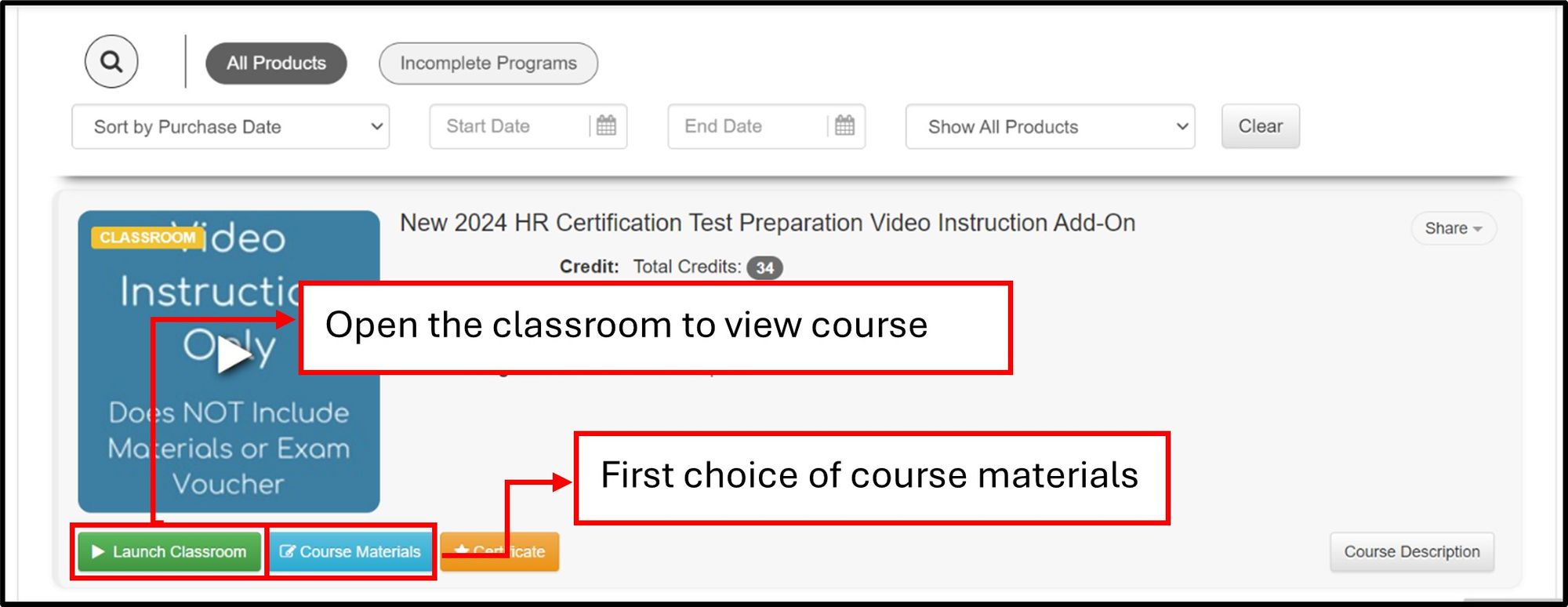1568x607 pixels.
Task: Click the magnifying glass search icon
Action: pyautogui.click(x=111, y=62)
